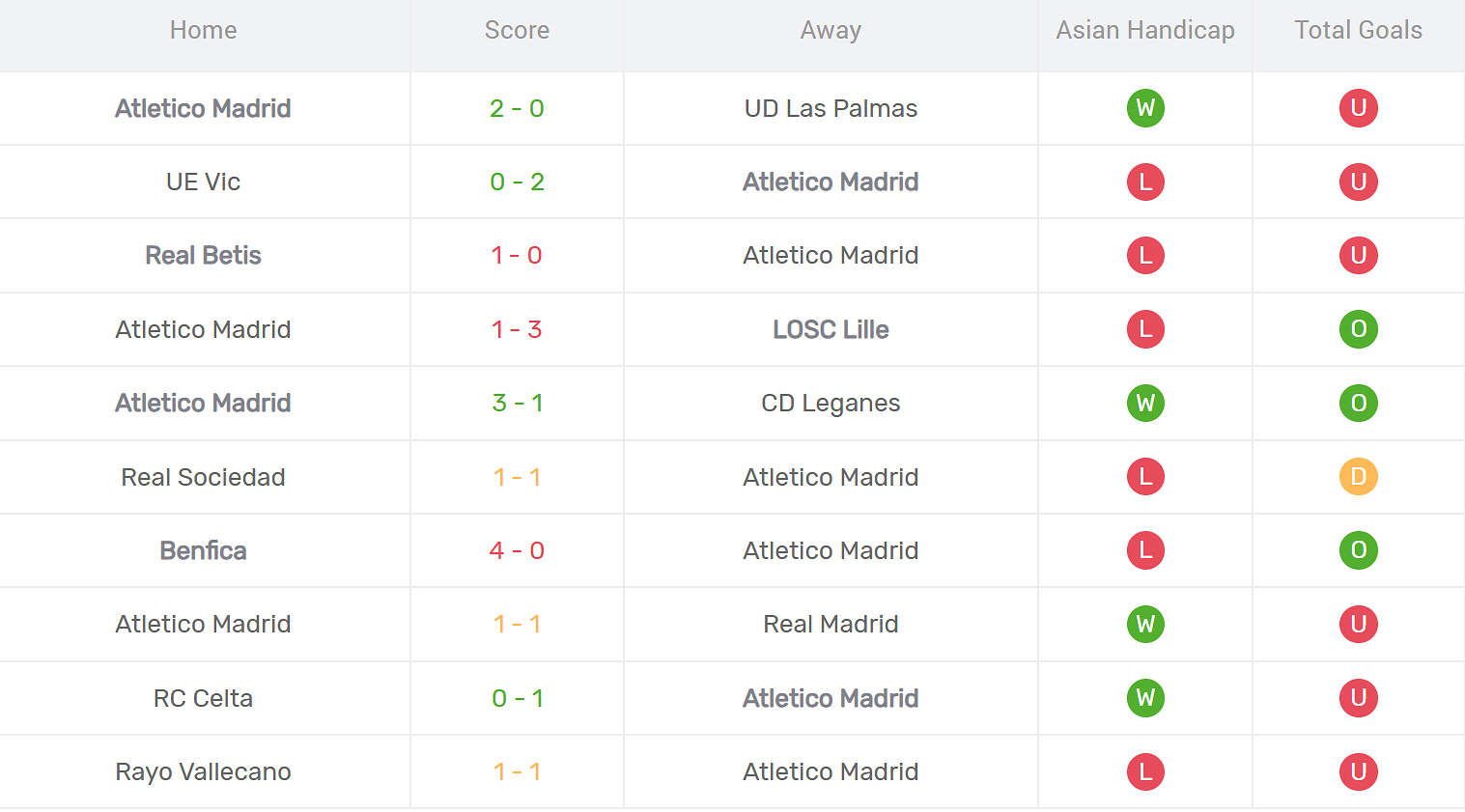1465x812 pixels.
Task: Click green W handicap badge in RC Celta row
Action: (x=1145, y=698)
